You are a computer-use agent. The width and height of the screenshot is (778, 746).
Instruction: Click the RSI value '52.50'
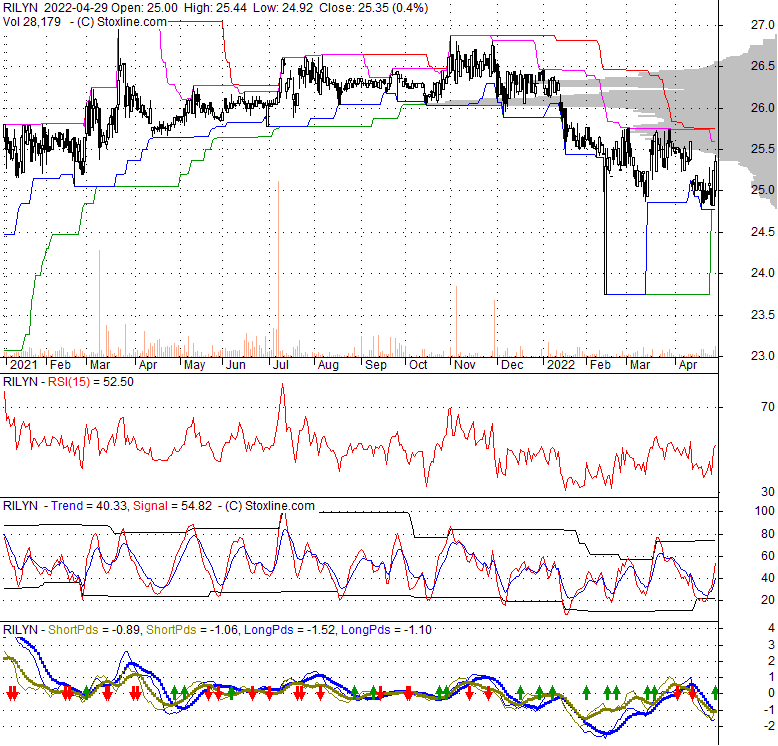pos(118,382)
